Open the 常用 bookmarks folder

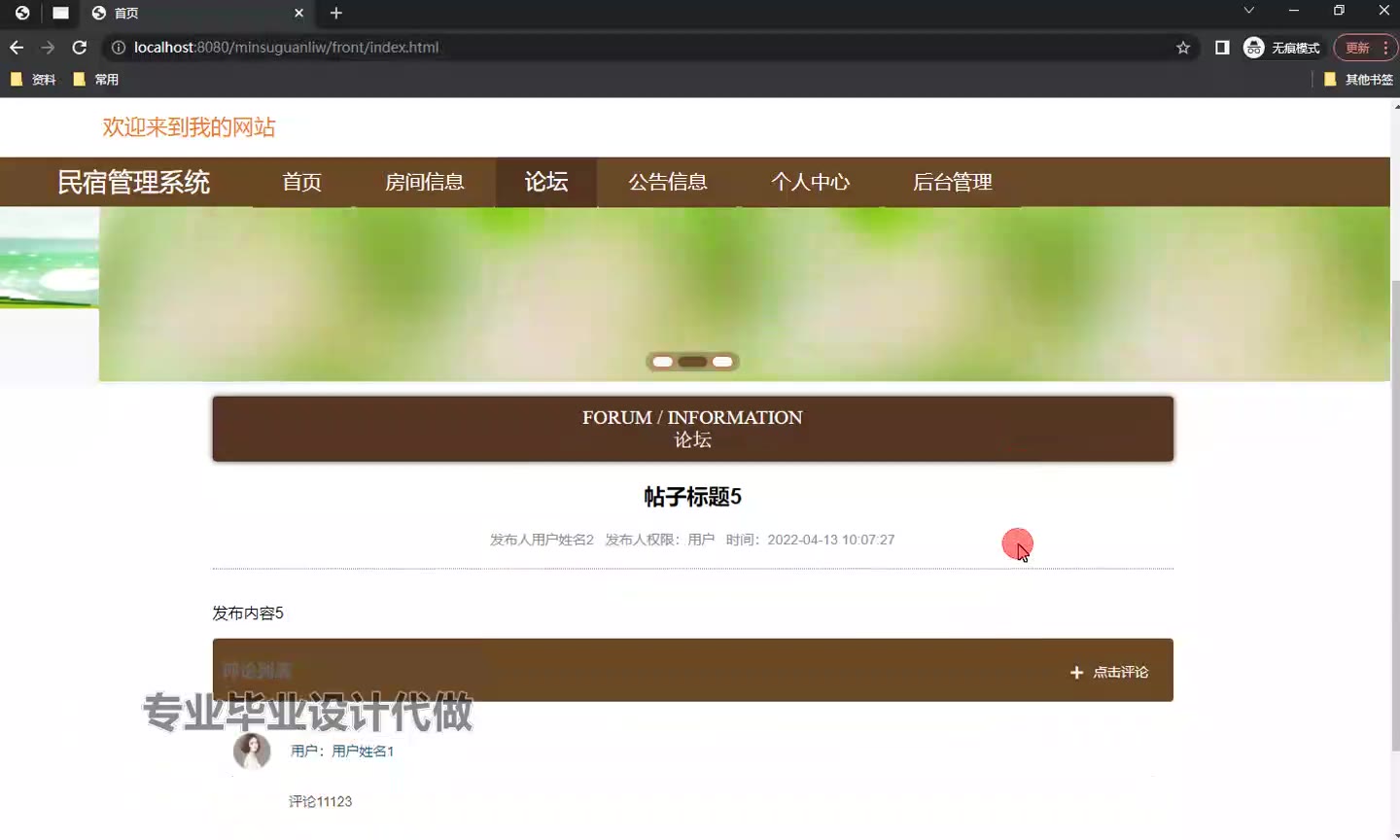point(96,80)
